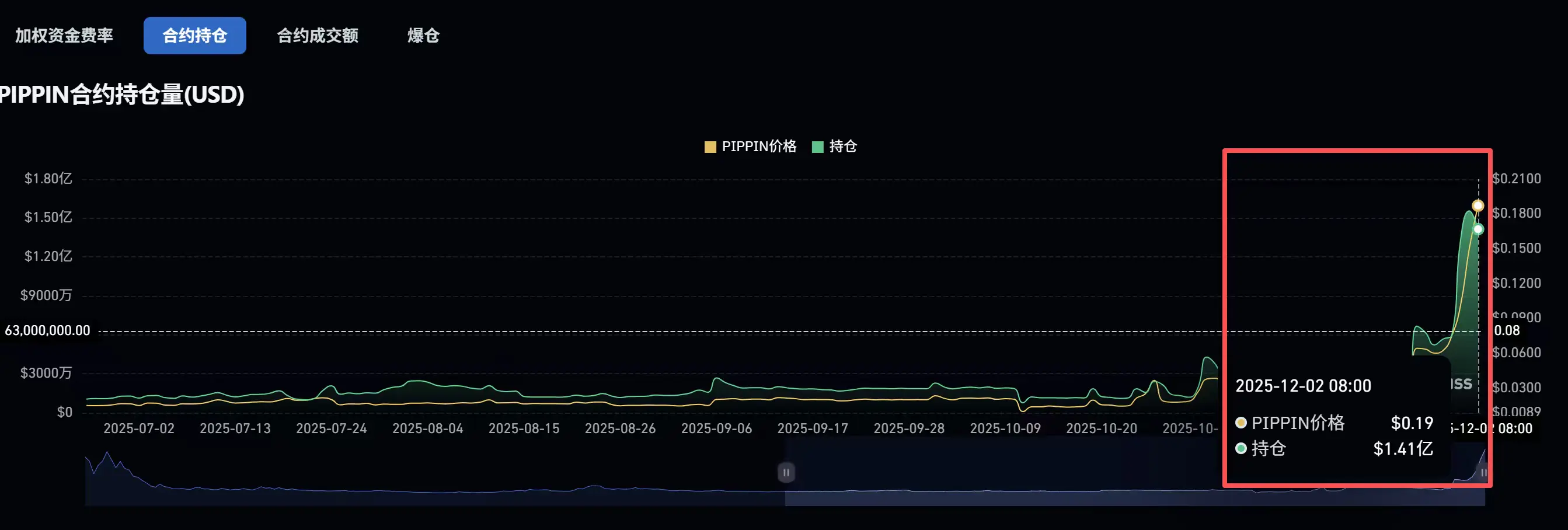Open the 合约成交额 tab
The height and width of the screenshot is (530, 1568).
318,35
